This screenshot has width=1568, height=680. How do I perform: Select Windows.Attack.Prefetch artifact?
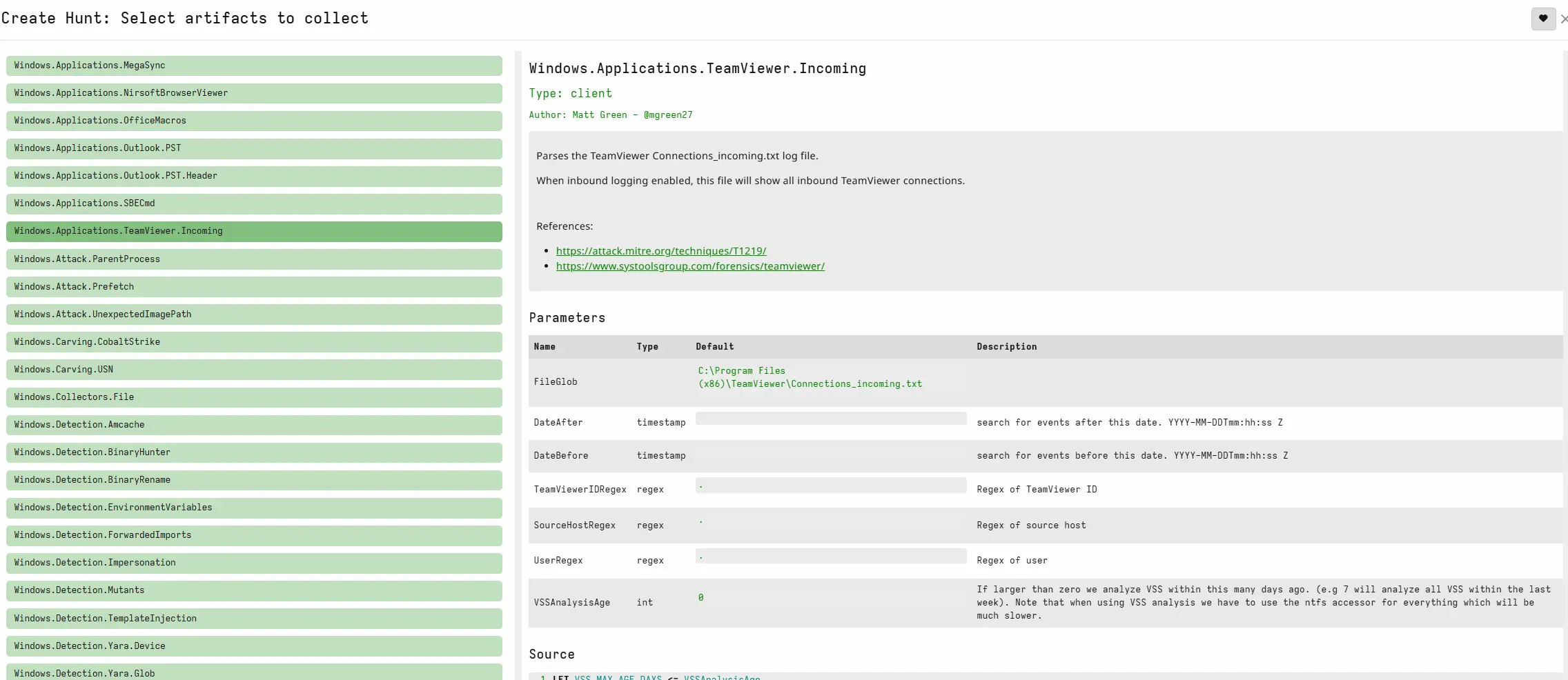[254, 287]
